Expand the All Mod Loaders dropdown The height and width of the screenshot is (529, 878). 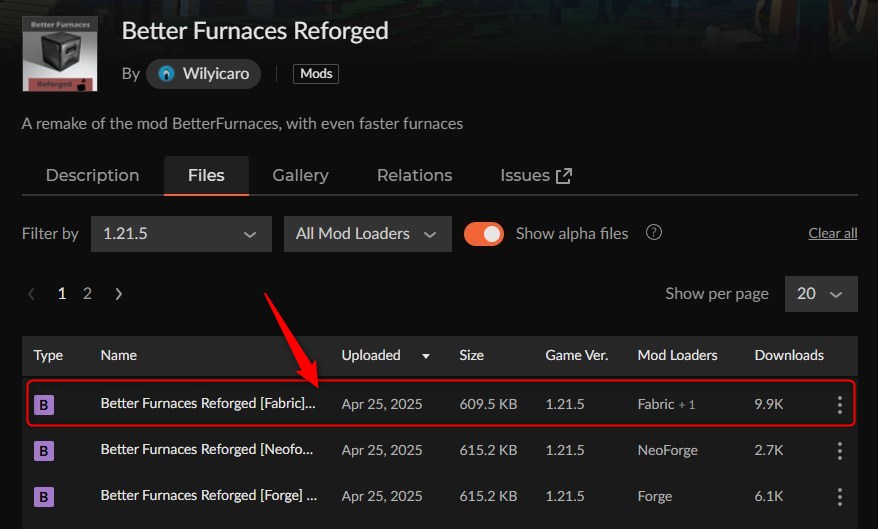click(x=368, y=234)
